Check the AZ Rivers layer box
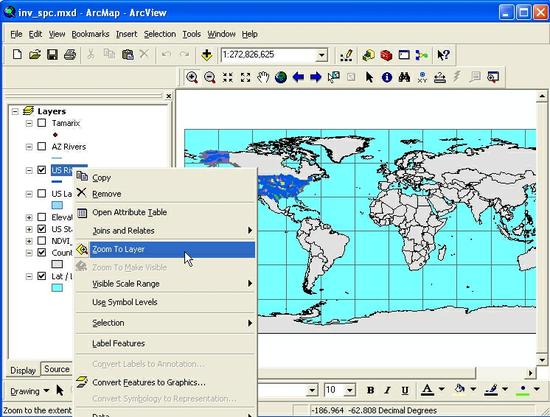The width and height of the screenshot is (550, 417). [x=42, y=146]
